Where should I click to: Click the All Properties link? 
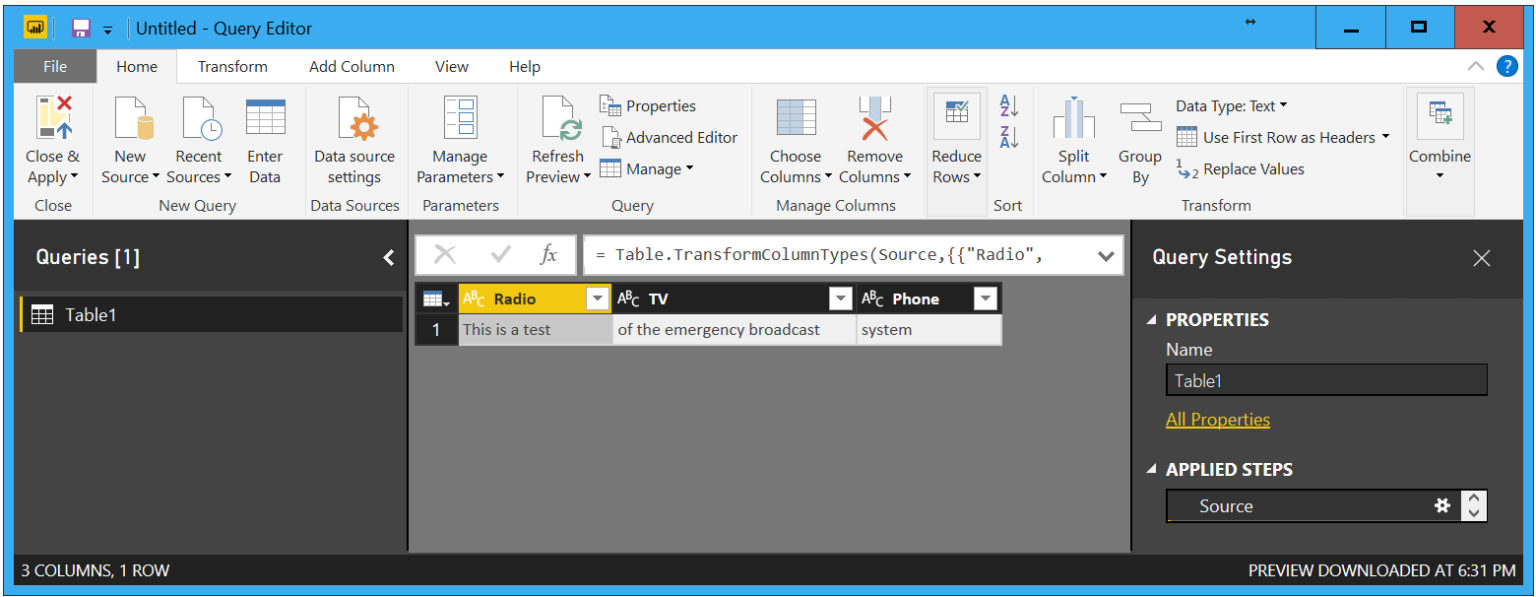1218,420
